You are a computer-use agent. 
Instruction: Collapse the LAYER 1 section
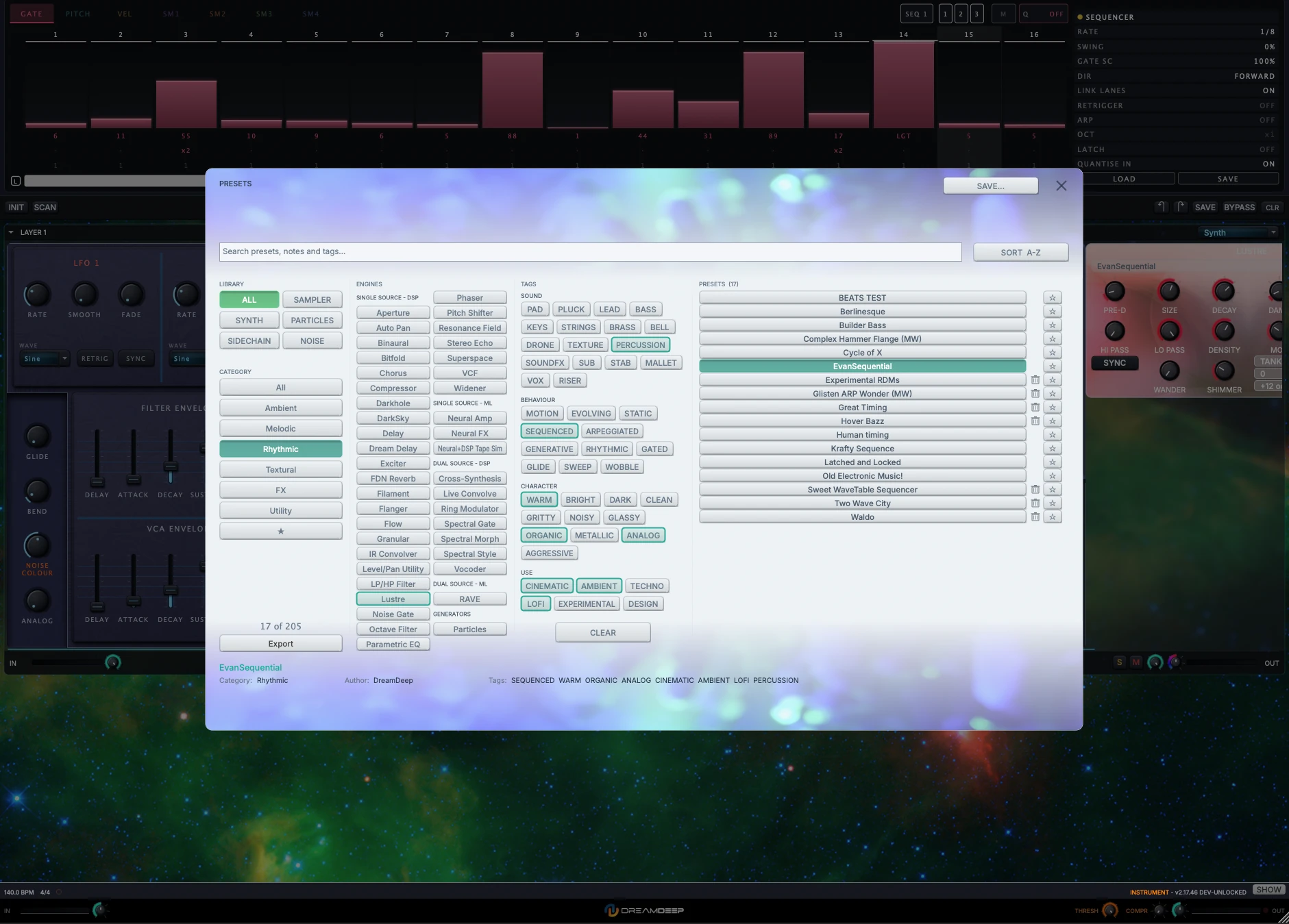(x=11, y=232)
